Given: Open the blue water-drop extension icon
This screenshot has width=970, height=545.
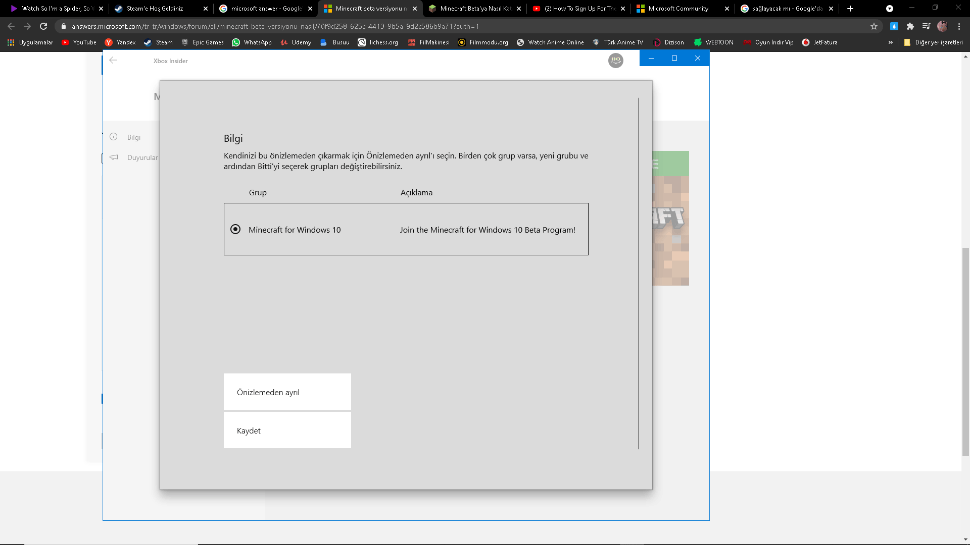Looking at the screenshot, I should [894, 27].
